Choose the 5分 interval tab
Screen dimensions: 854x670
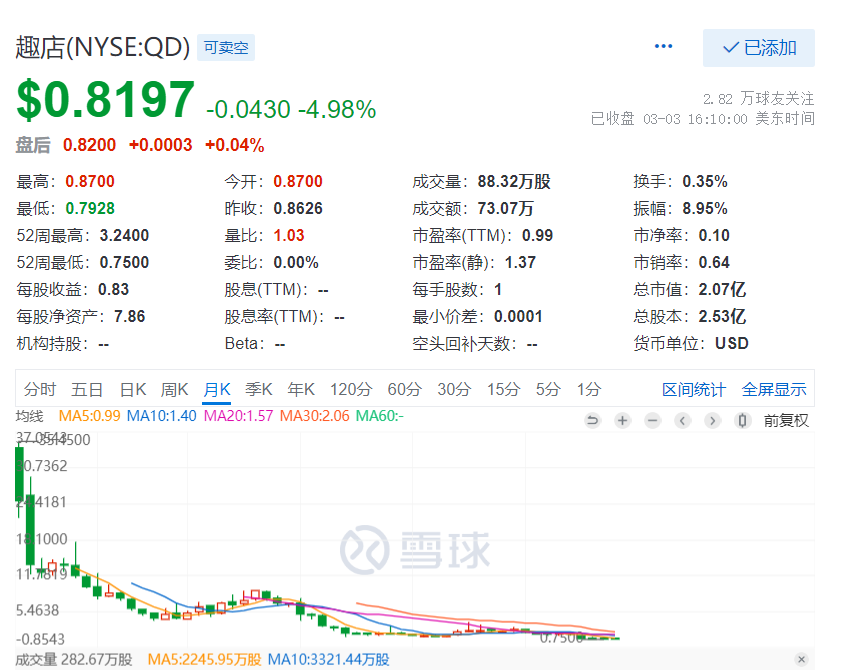pos(548,390)
